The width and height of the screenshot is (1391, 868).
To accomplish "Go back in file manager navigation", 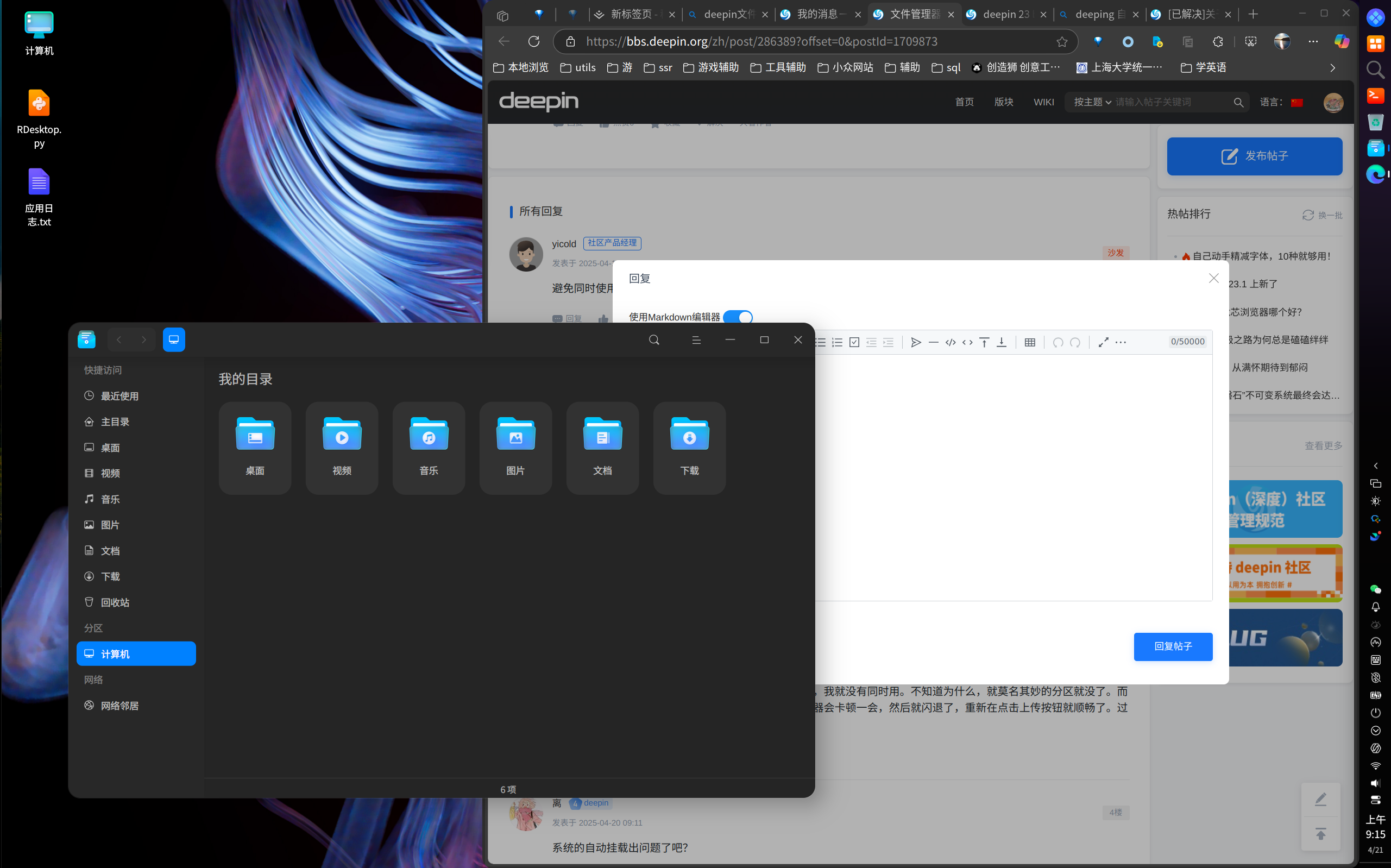I will coord(119,340).
